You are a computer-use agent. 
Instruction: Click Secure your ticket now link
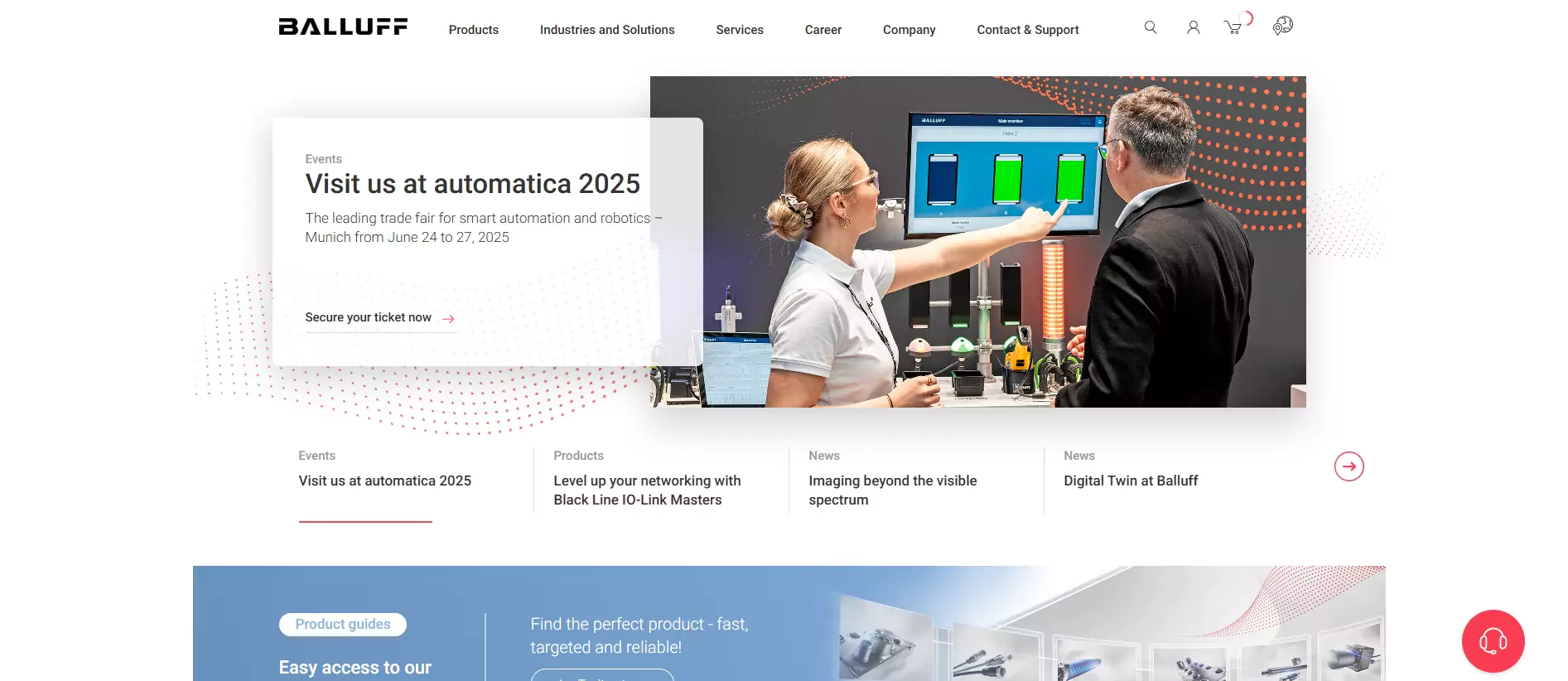(x=381, y=318)
